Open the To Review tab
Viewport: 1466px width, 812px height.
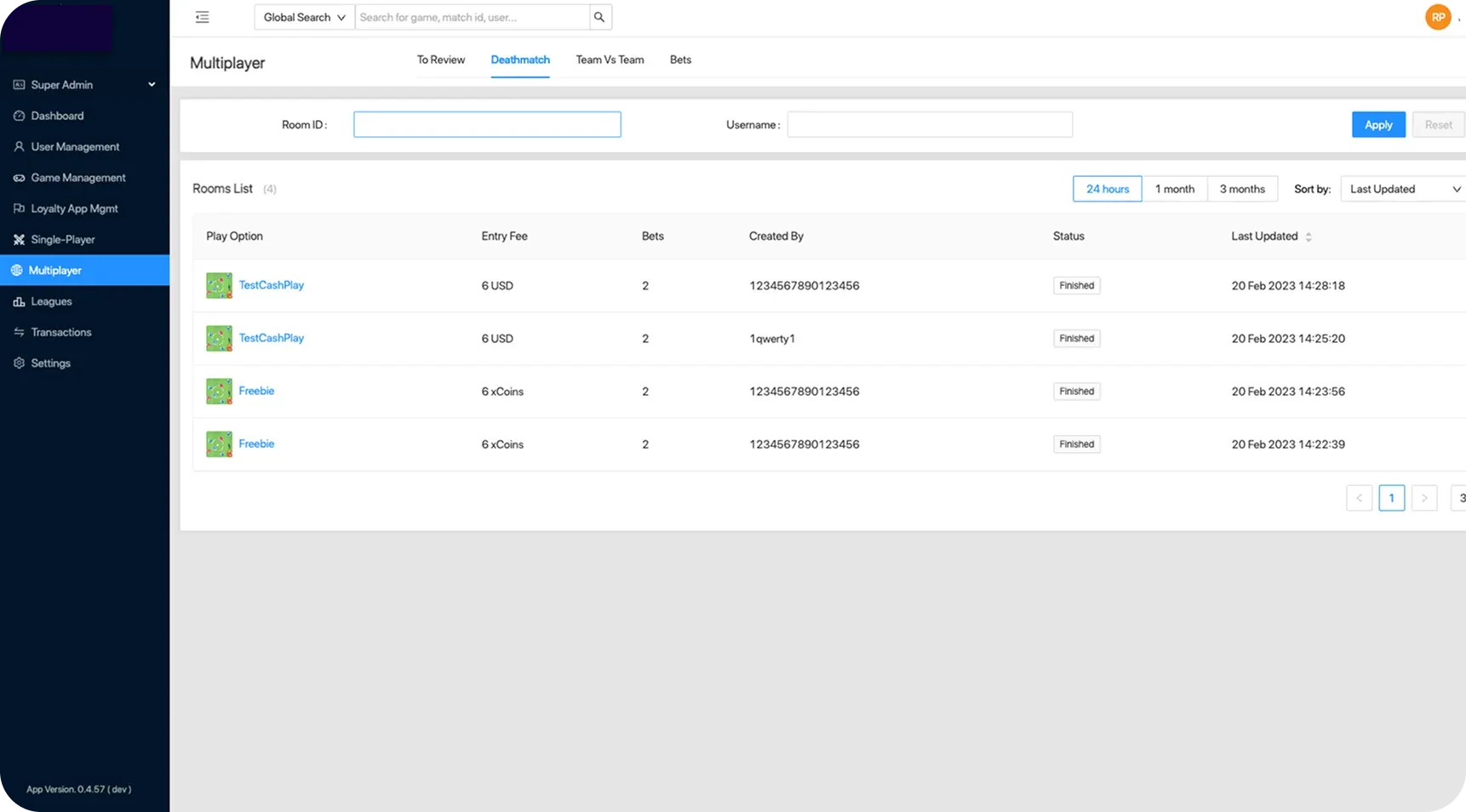coord(440,60)
